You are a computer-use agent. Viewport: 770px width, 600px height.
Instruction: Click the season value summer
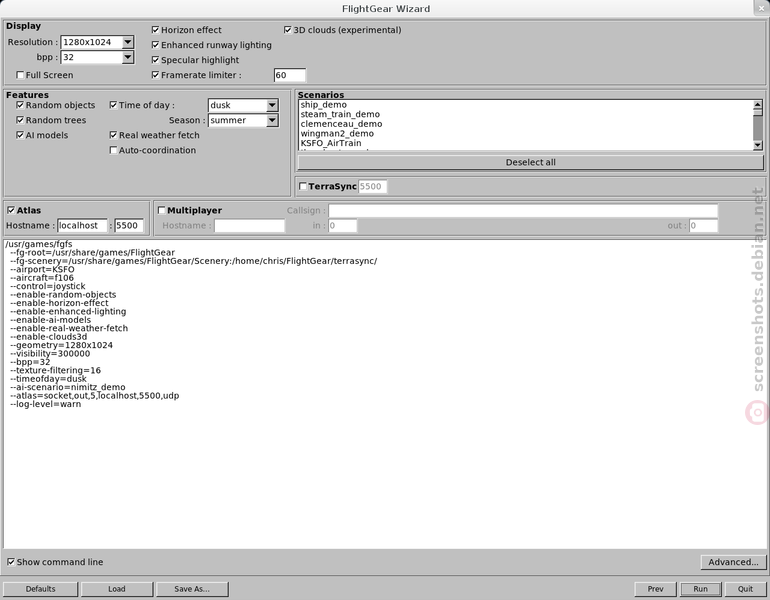pyautogui.click(x=238, y=120)
